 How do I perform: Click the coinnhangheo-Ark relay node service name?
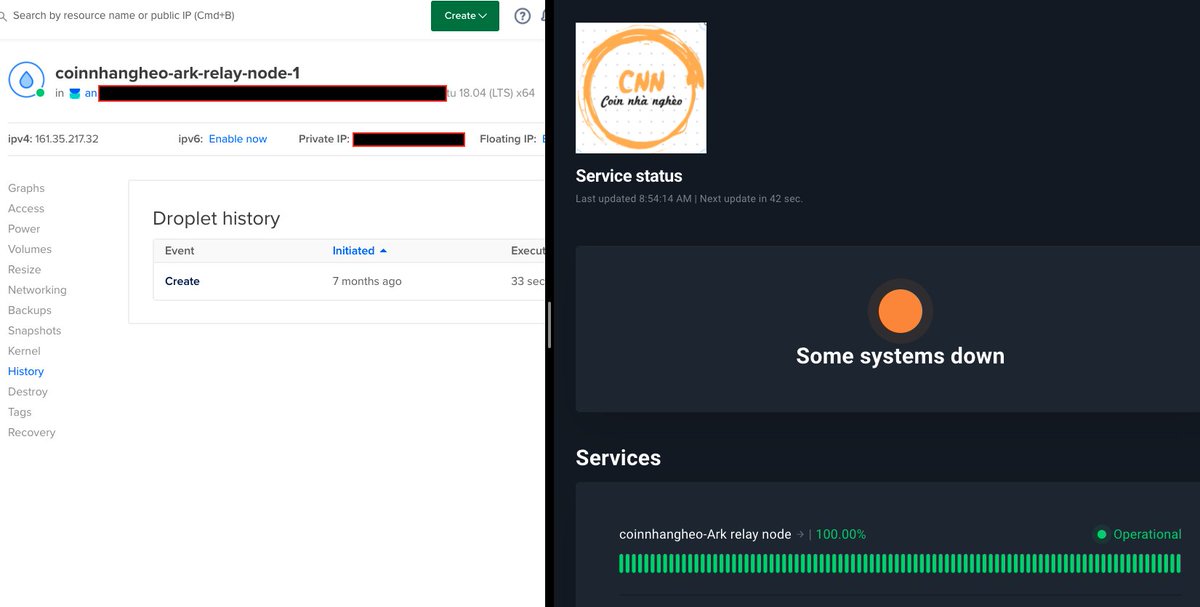(705, 535)
